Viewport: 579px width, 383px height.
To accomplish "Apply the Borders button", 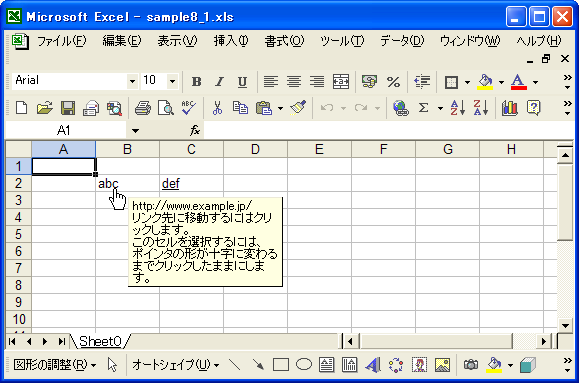I will [x=451, y=82].
